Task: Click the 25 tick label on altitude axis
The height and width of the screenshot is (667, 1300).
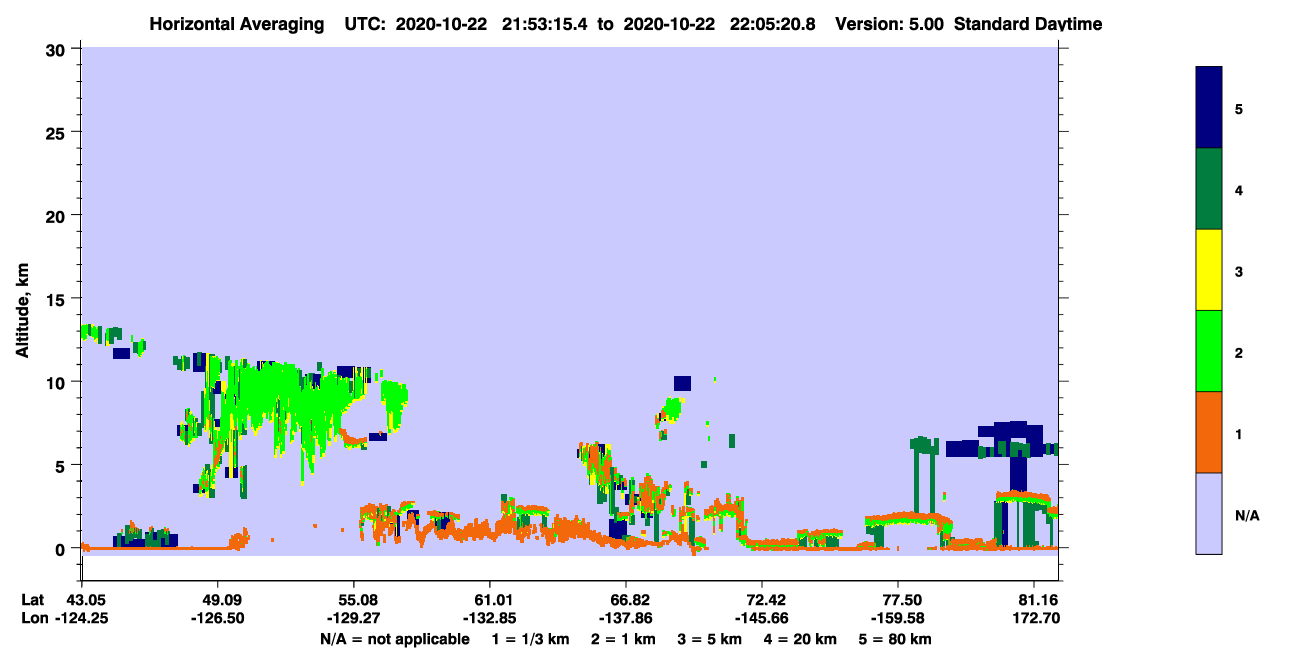Action: 58,132
